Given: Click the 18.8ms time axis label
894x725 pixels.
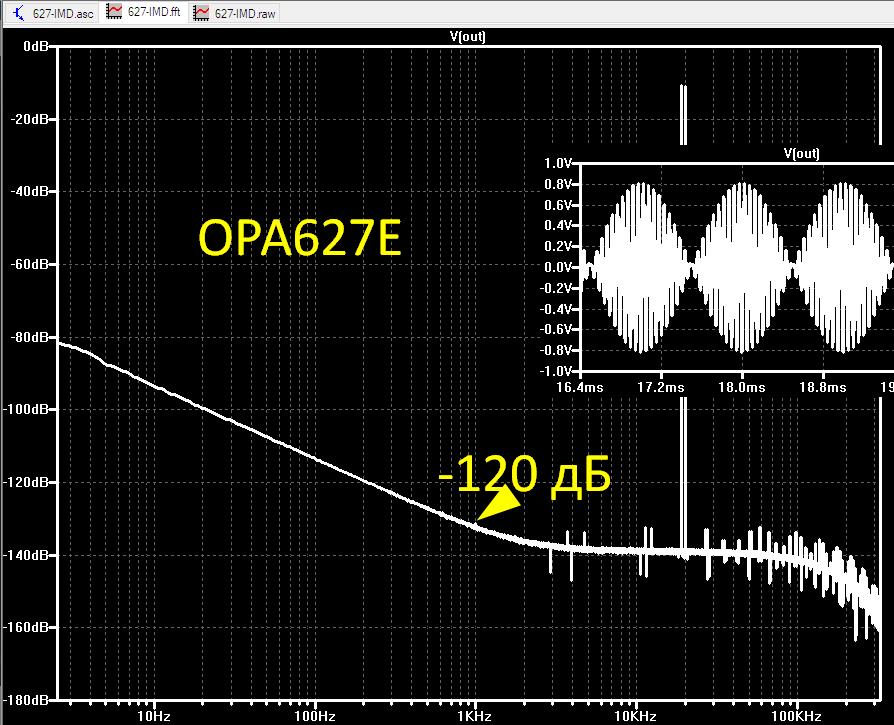Looking at the screenshot, I should pyautogui.click(x=823, y=388).
